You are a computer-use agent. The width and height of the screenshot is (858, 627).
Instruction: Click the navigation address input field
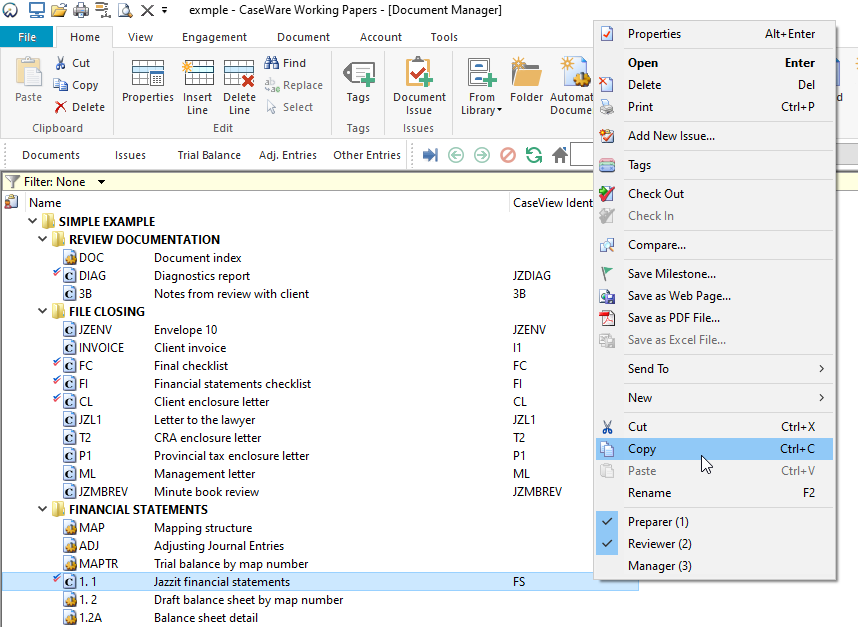582,155
